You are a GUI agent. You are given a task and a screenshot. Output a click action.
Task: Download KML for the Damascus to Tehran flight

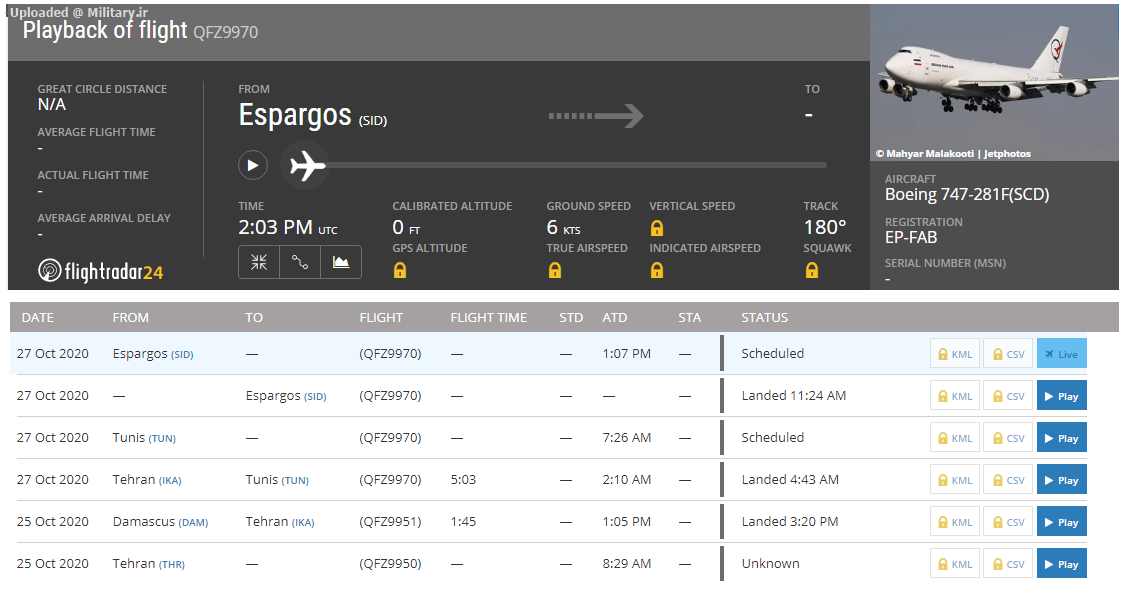(x=954, y=522)
